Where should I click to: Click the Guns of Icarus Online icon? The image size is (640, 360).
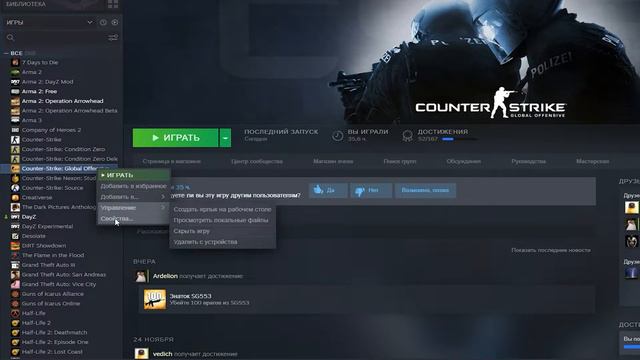point(15,304)
